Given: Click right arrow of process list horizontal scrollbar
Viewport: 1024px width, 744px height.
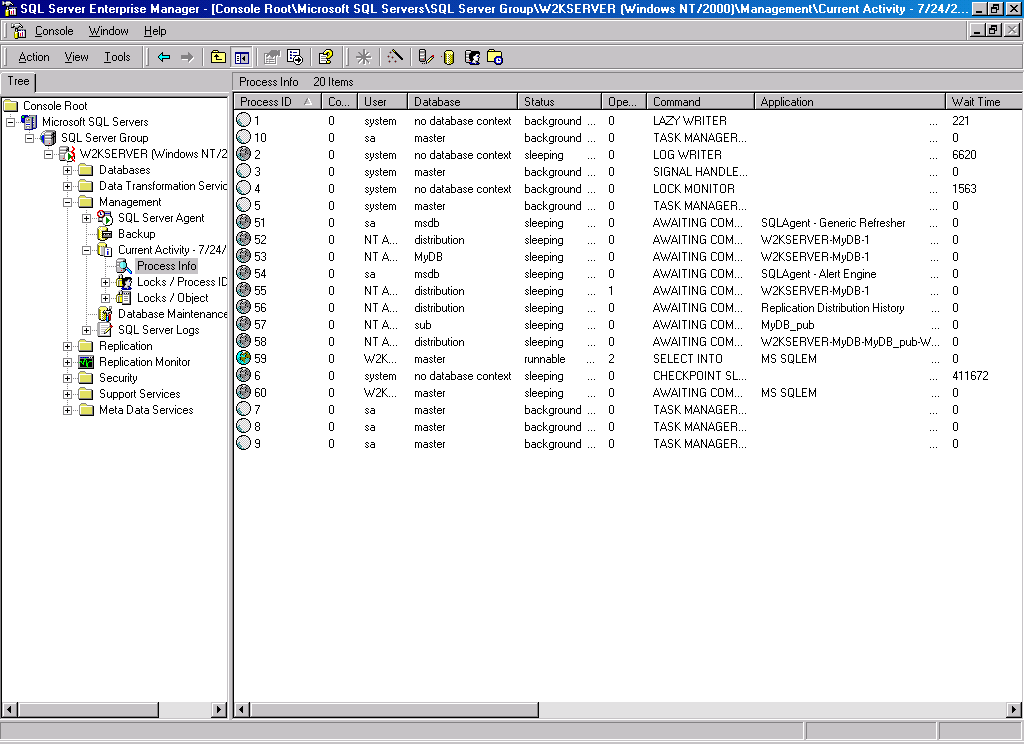Looking at the screenshot, I should coord(1014,710).
